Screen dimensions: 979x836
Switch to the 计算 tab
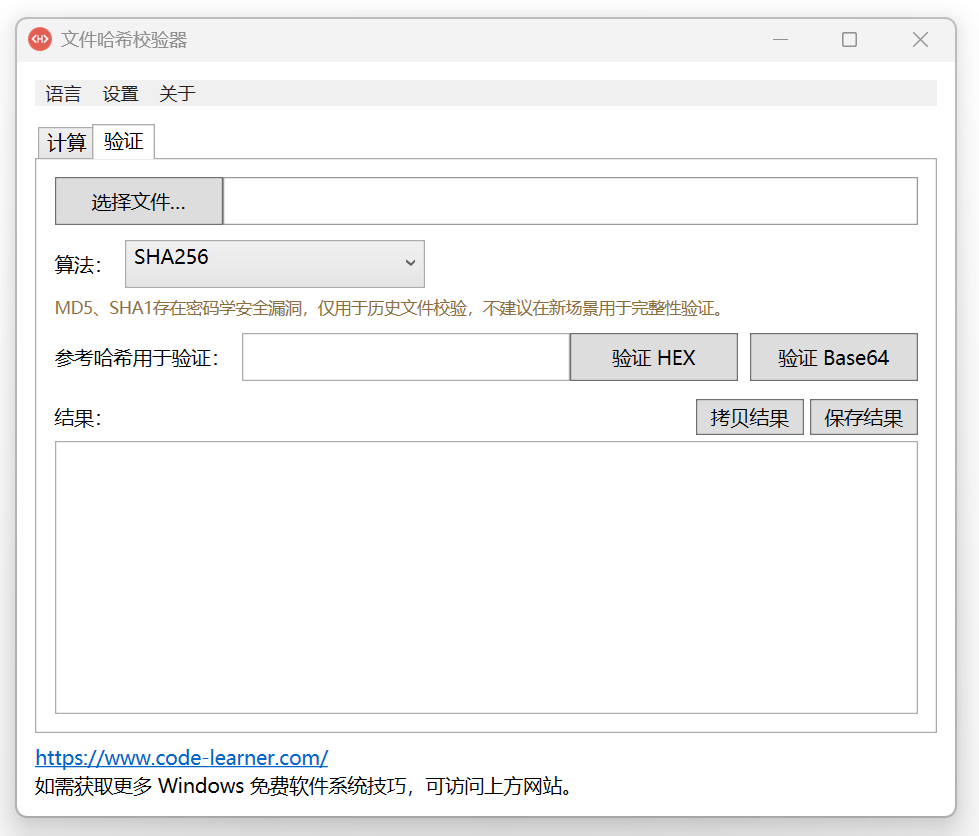(x=66, y=143)
